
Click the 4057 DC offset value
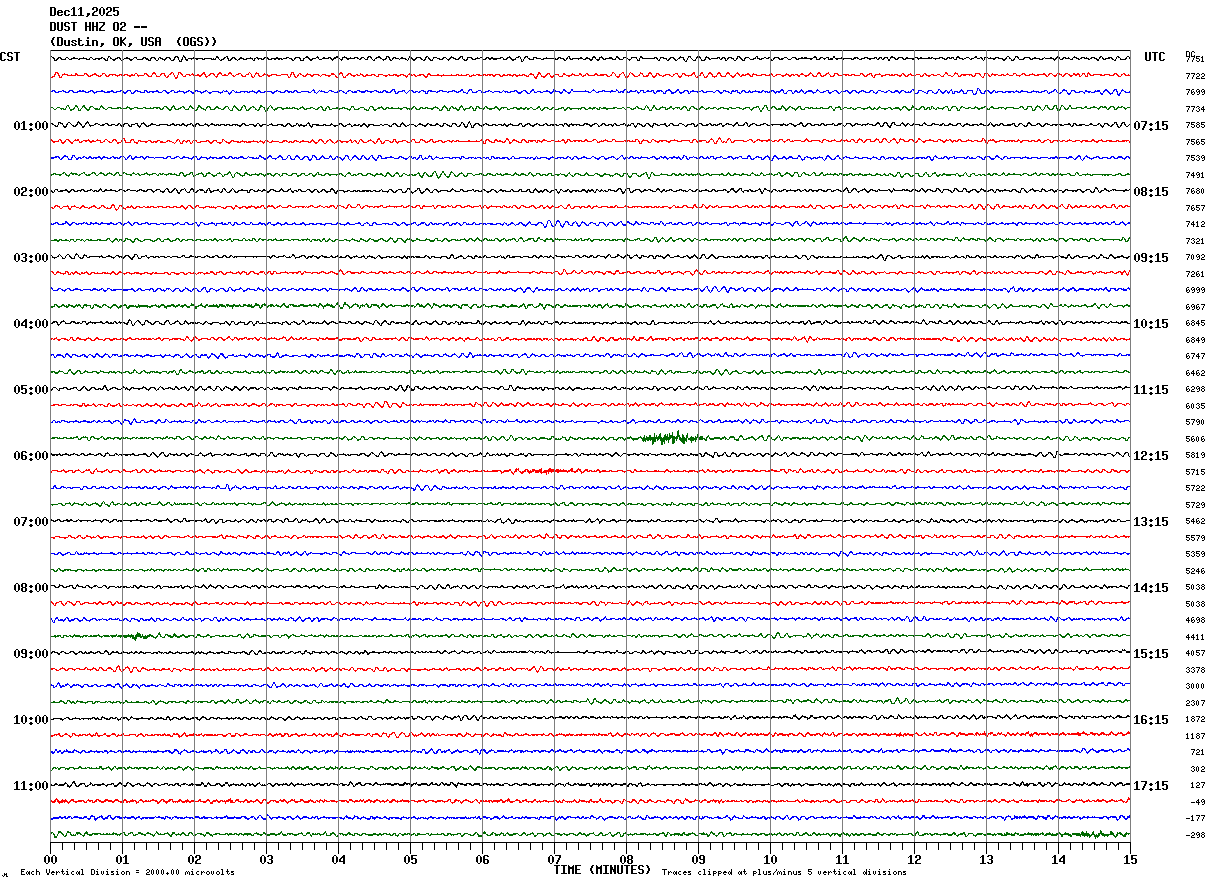point(1195,653)
